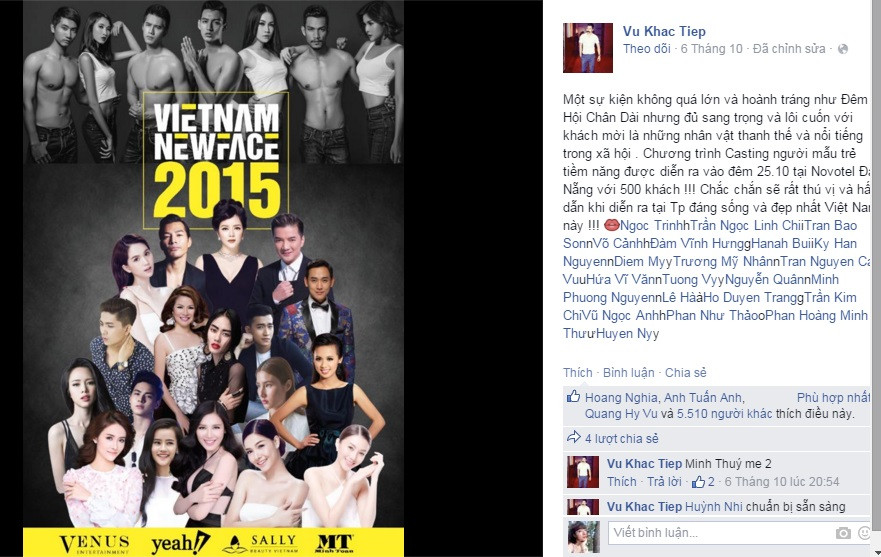Open Vu Khac Tiep's profile picture at top
The image size is (881, 557).
[x=588, y=48]
